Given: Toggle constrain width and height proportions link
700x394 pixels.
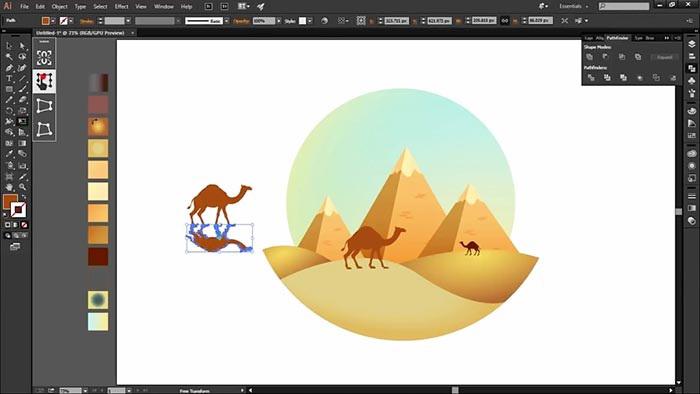Looking at the screenshot, I should (504, 21).
